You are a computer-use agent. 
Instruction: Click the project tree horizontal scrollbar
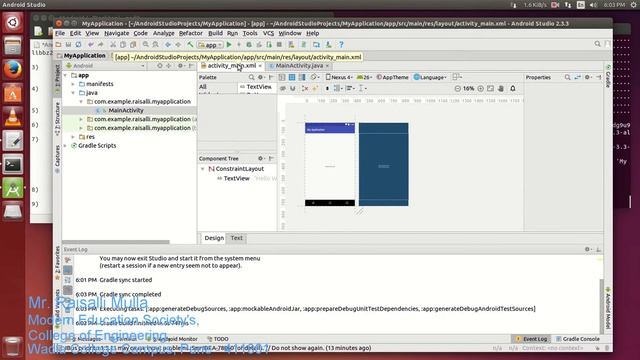tap(116, 242)
